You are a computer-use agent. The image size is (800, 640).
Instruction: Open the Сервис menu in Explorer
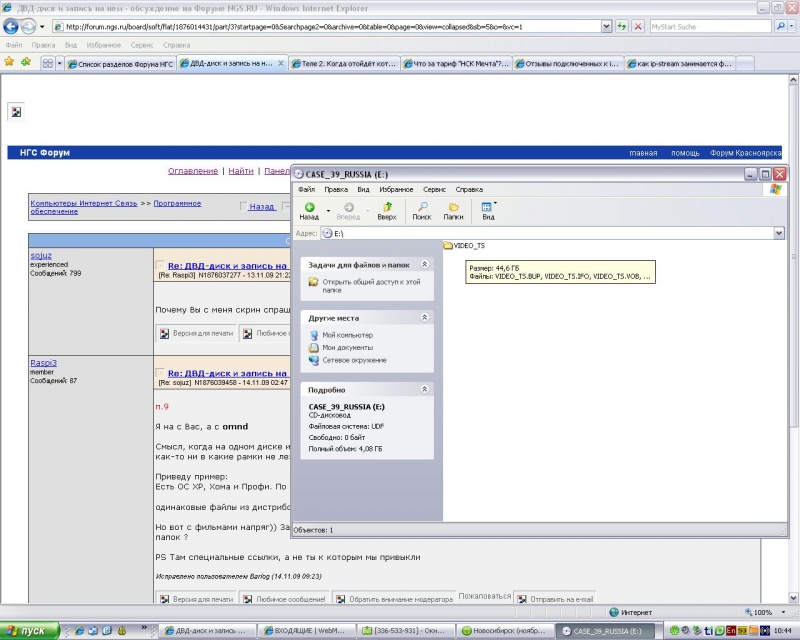(x=434, y=189)
